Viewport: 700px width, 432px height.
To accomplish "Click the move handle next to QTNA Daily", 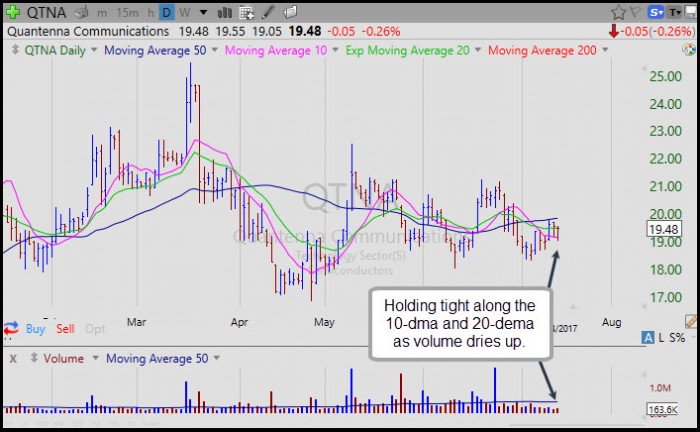I will 15,50.
